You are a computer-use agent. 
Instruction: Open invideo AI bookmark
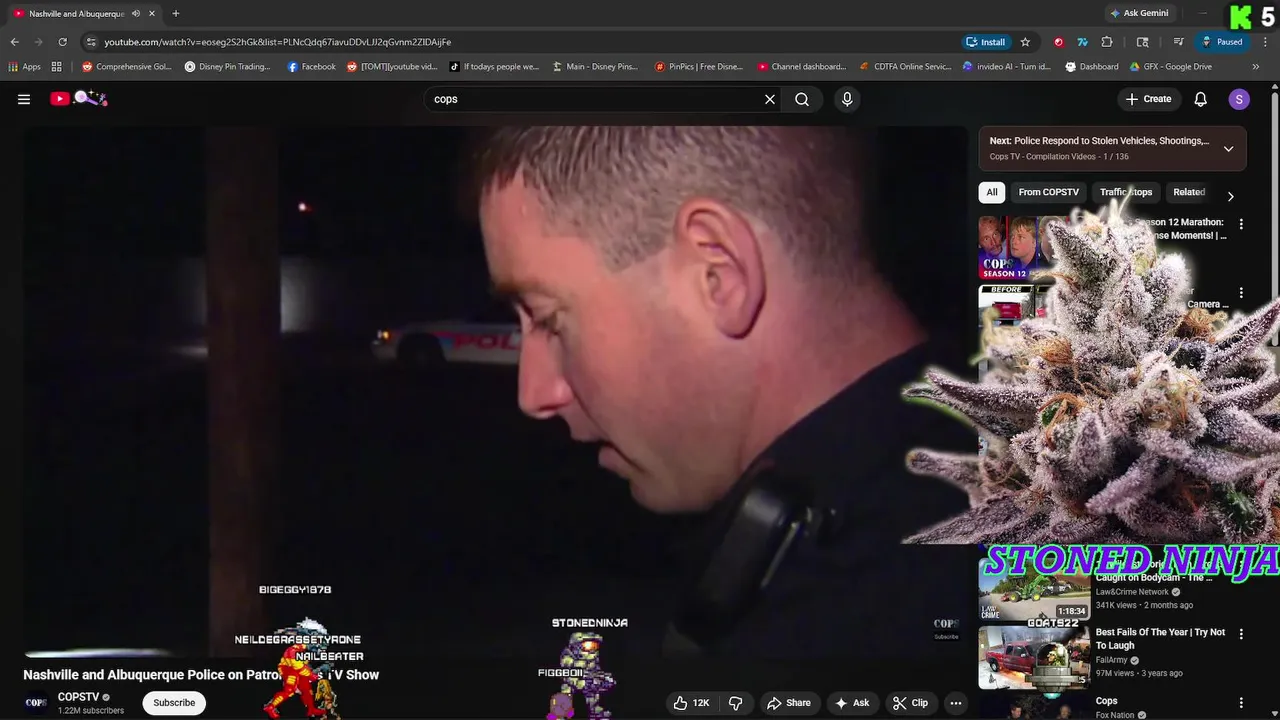tap(1006, 67)
